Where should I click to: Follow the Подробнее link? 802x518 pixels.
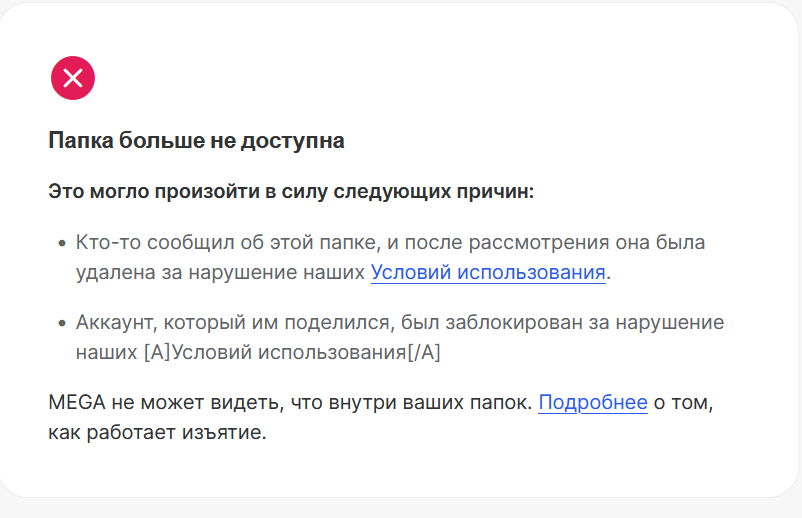point(593,402)
